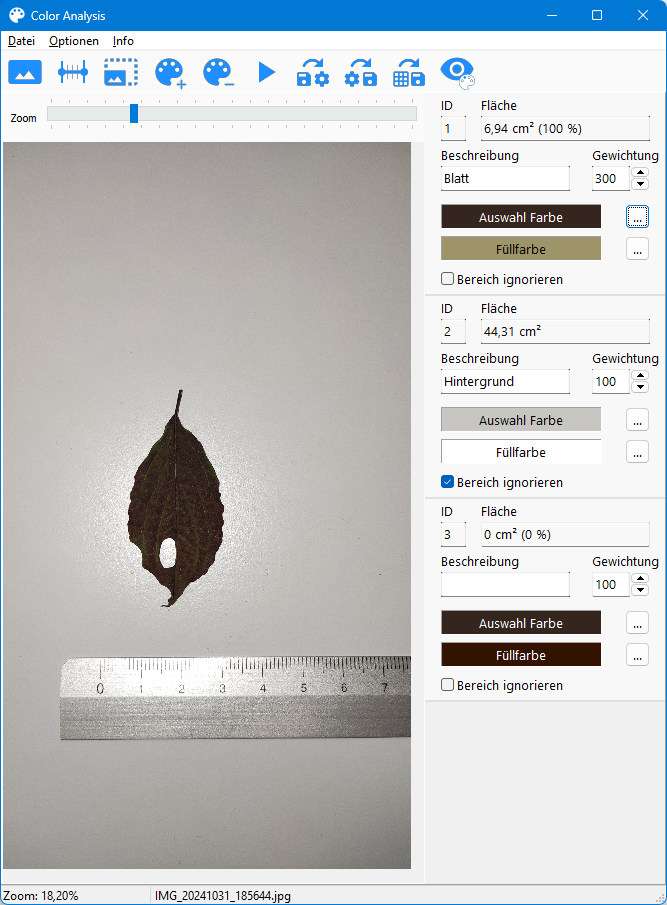Select the ruler scale measurement tool
This screenshot has width=667, height=905.
click(x=73, y=72)
